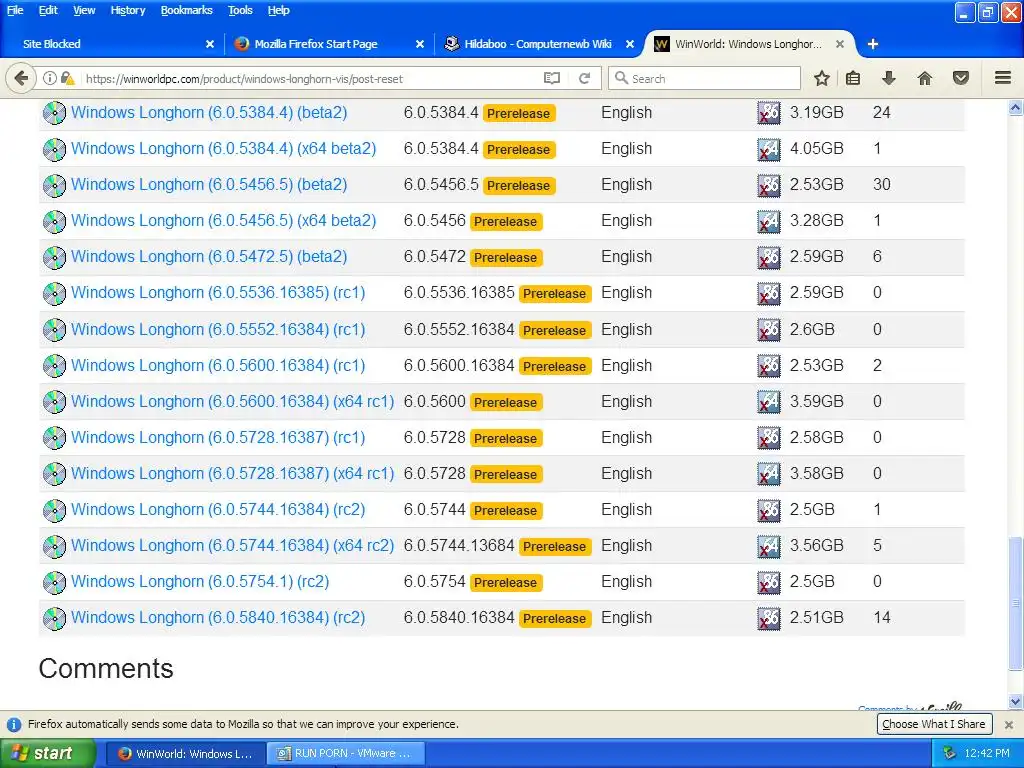1024x768 pixels.
Task: Select the WinWorld: Windows Longhorn tab
Action: [x=750, y=44]
